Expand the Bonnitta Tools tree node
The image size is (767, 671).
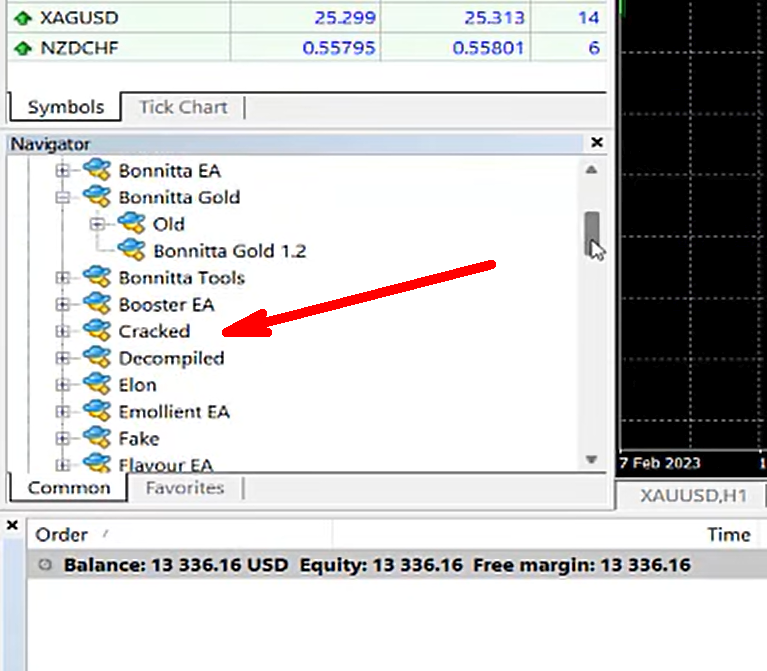63,278
